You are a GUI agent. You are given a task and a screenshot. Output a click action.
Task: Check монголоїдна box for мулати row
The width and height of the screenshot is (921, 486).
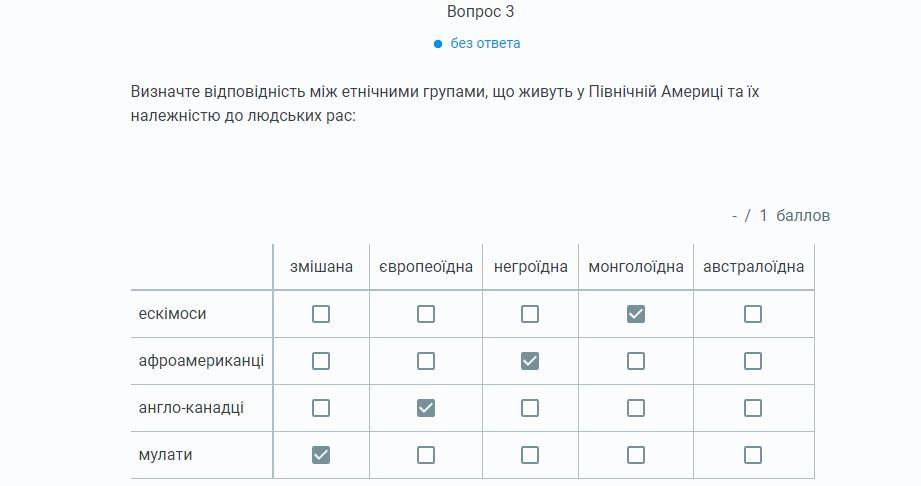(x=636, y=455)
